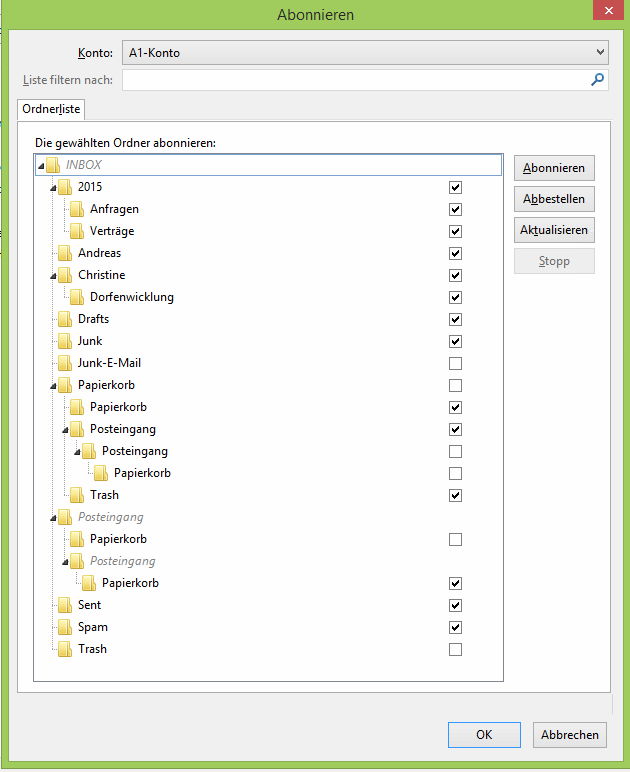630x772 pixels.
Task: Select the Drafts folder label
Action: point(94,319)
